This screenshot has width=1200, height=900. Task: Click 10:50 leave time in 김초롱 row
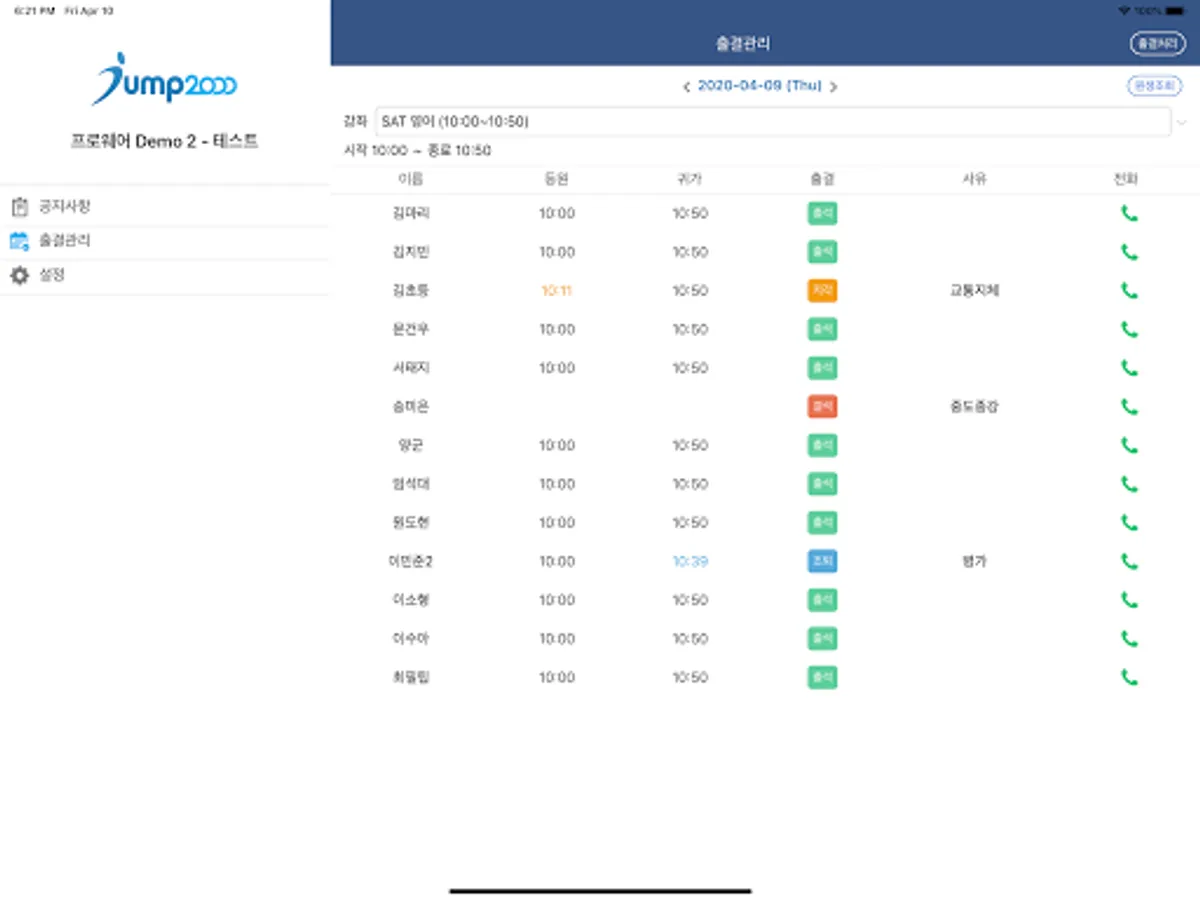tap(690, 291)
